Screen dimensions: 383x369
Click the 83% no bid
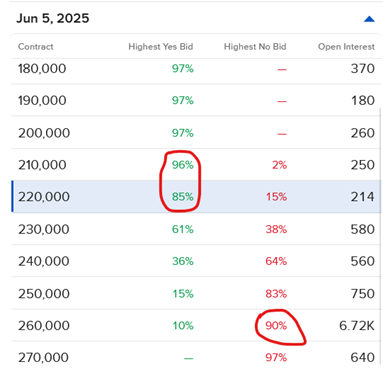coord(276,294)
